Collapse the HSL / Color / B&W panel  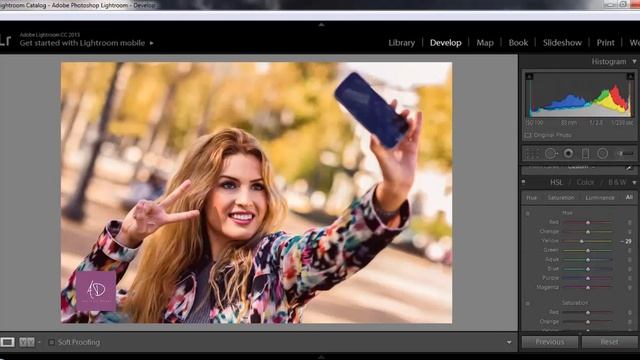(634, 182)
